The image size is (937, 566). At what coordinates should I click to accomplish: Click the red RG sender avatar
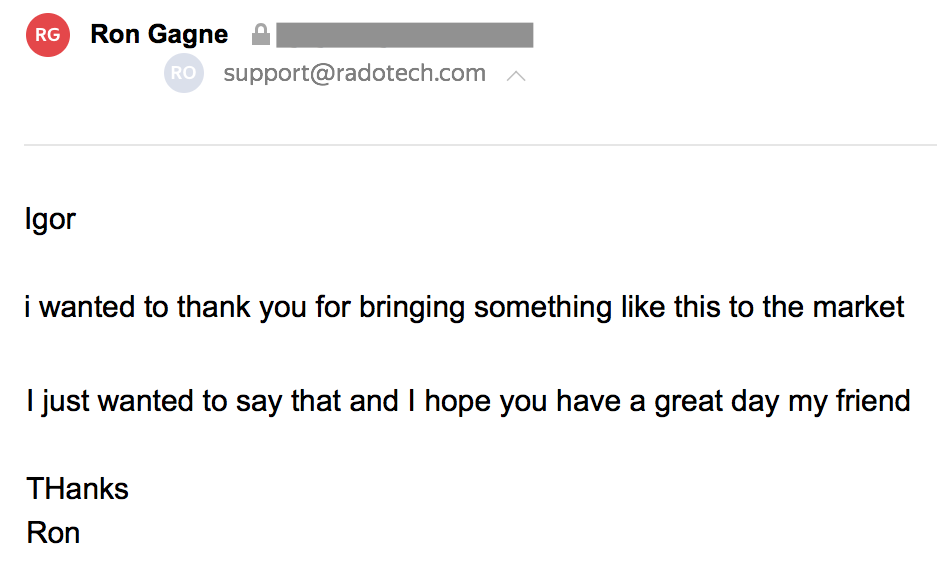(47, 35)
